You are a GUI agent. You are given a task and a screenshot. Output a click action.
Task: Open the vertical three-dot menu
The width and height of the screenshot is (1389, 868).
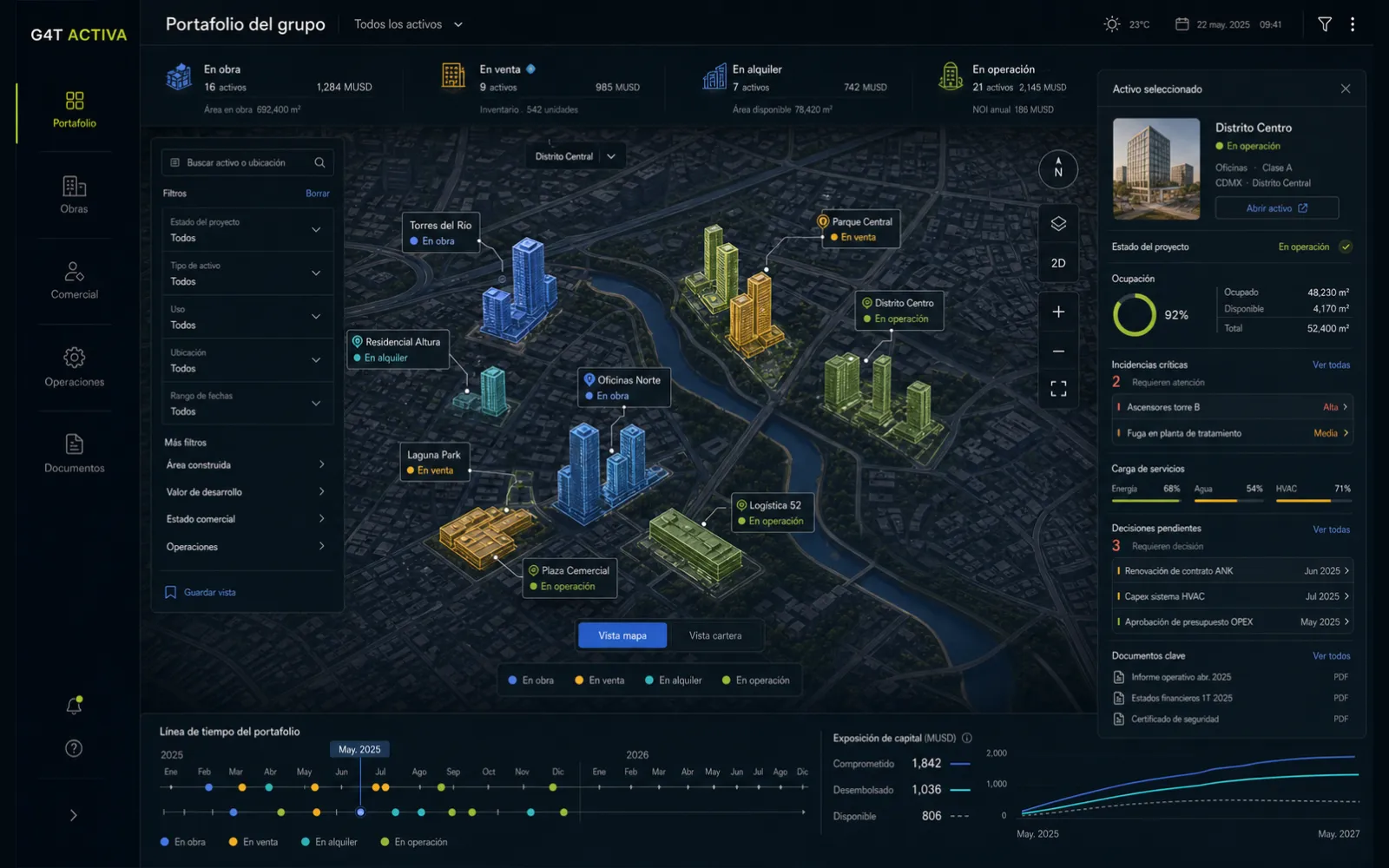click(x=1353, y=24)
